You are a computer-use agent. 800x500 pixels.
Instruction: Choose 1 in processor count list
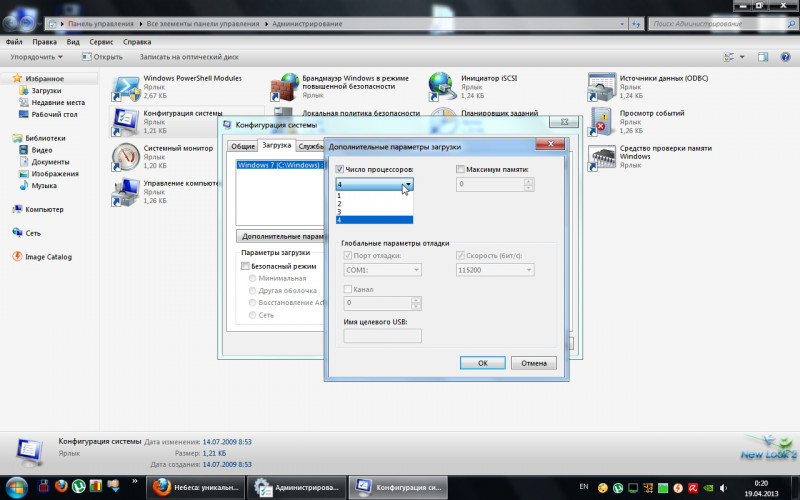click(x=374, y=195)
